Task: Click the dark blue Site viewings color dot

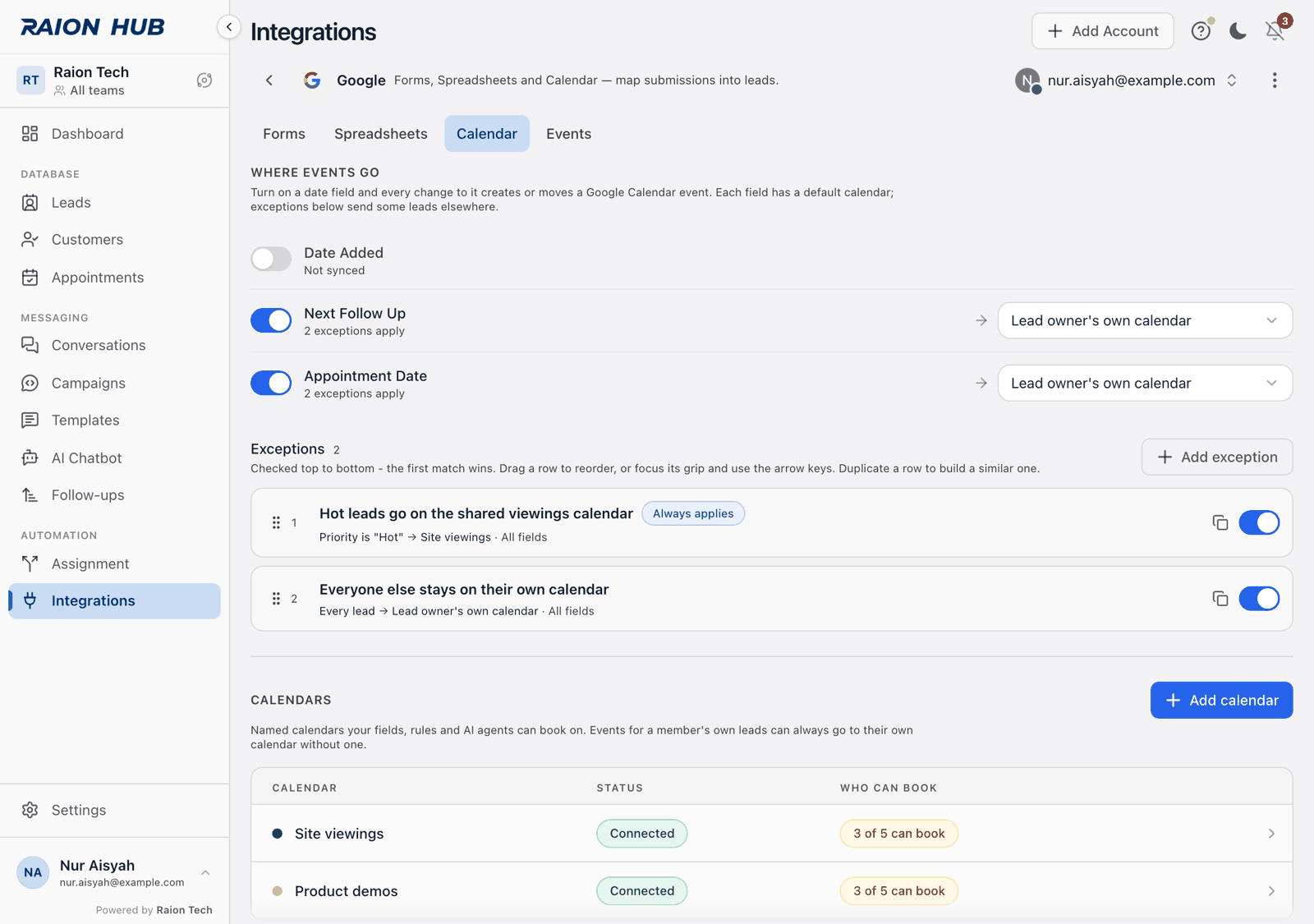Action: coord(278,834)
